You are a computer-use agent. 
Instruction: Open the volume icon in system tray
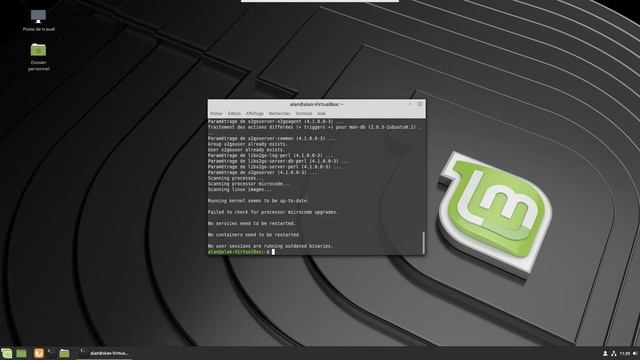(635, 353)
